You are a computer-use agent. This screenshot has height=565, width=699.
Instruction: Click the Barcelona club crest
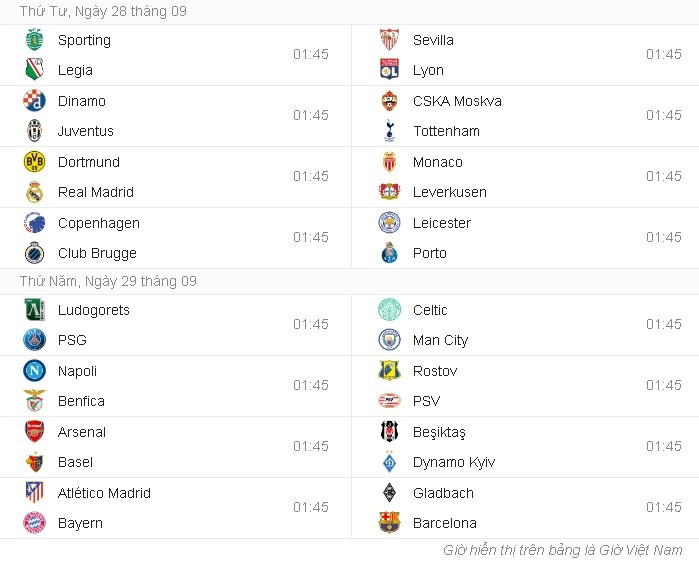pos(390,523)
